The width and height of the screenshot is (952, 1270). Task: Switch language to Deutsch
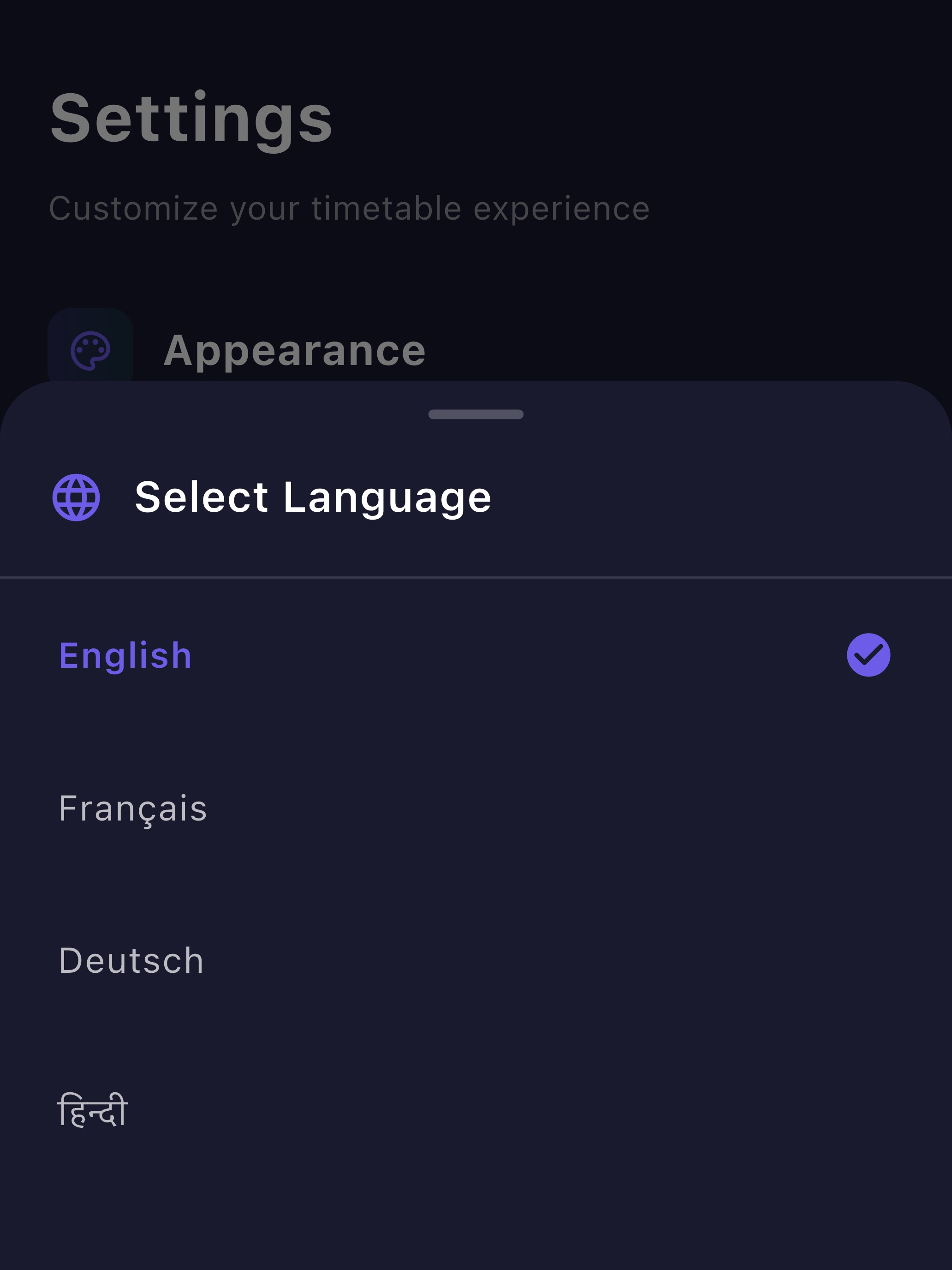click(131, 961)
